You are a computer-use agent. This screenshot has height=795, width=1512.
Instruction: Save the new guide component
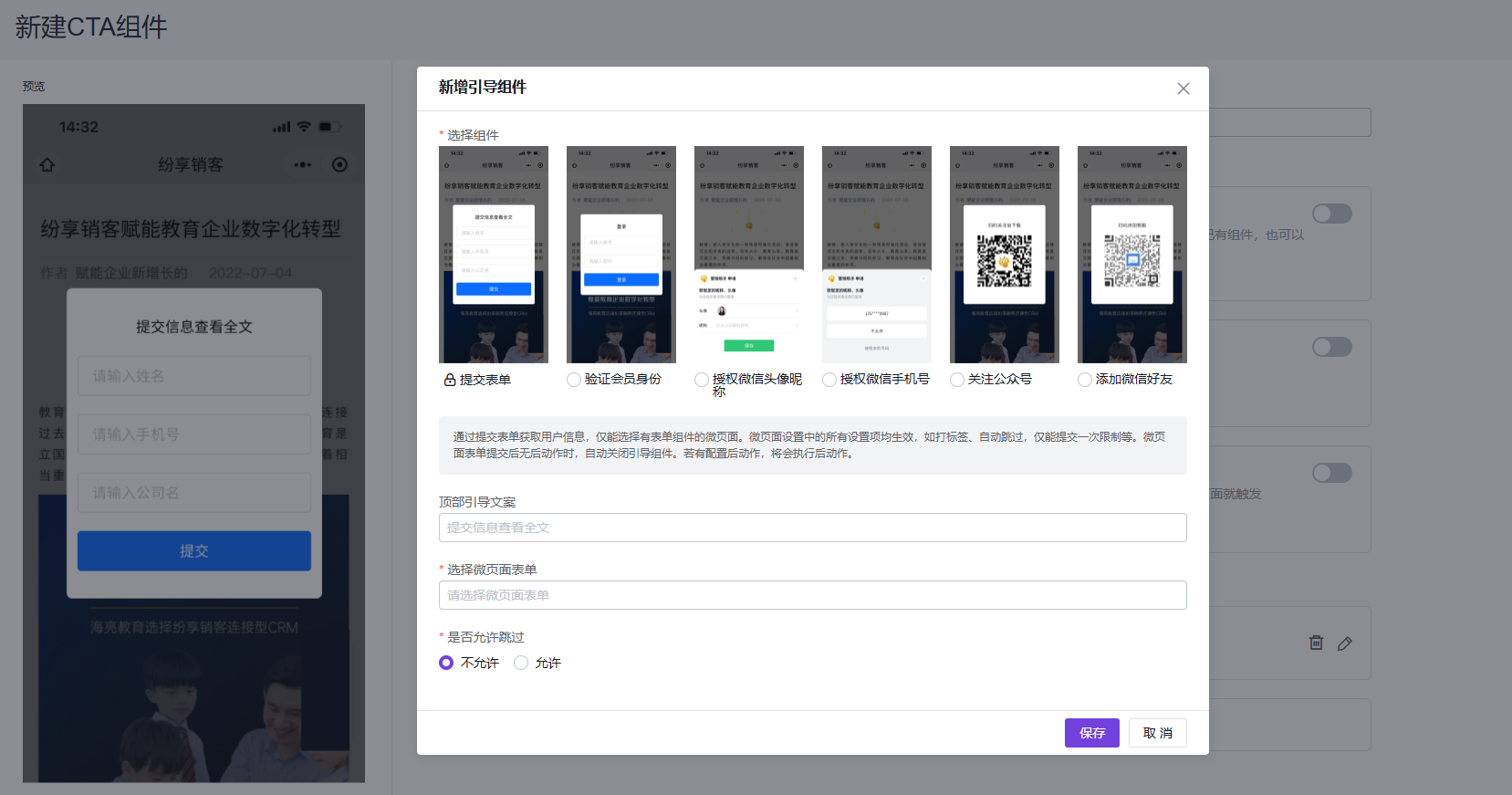click(x=1091, y=733)
